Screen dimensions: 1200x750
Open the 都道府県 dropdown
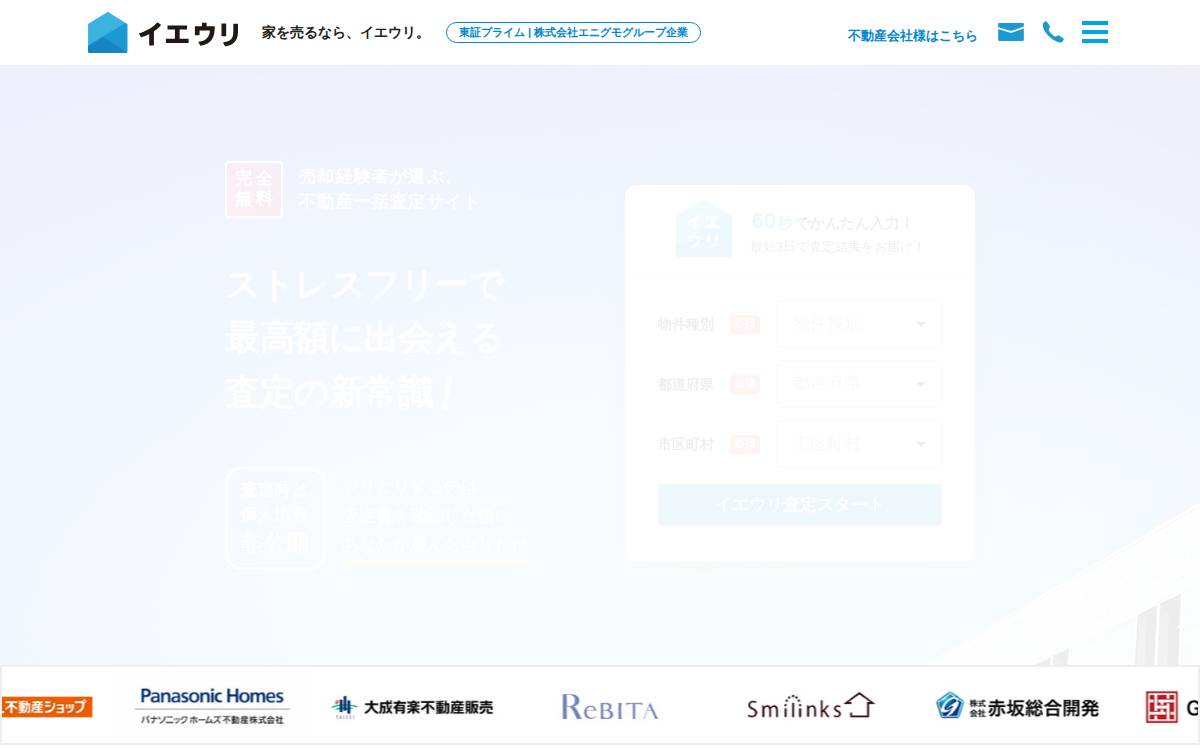tap(859, 384)
